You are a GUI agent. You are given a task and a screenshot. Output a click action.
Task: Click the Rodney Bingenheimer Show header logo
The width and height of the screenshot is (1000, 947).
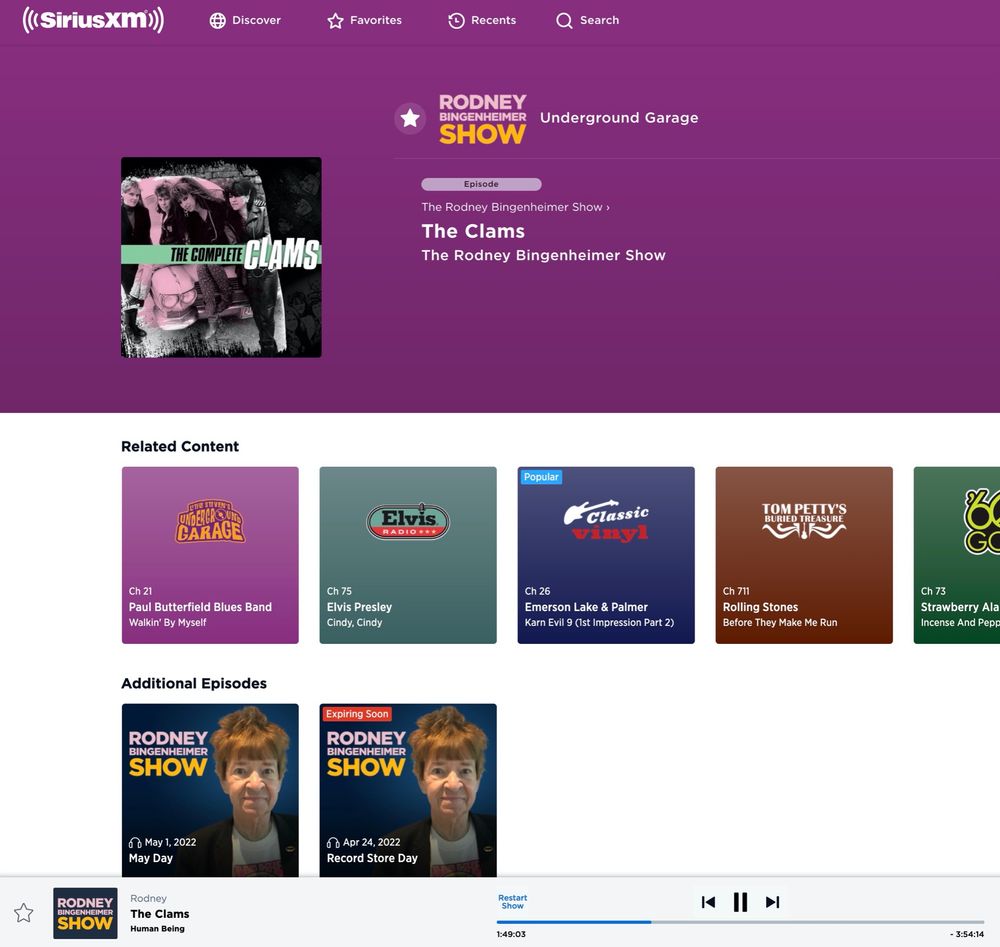pos(483,119)
